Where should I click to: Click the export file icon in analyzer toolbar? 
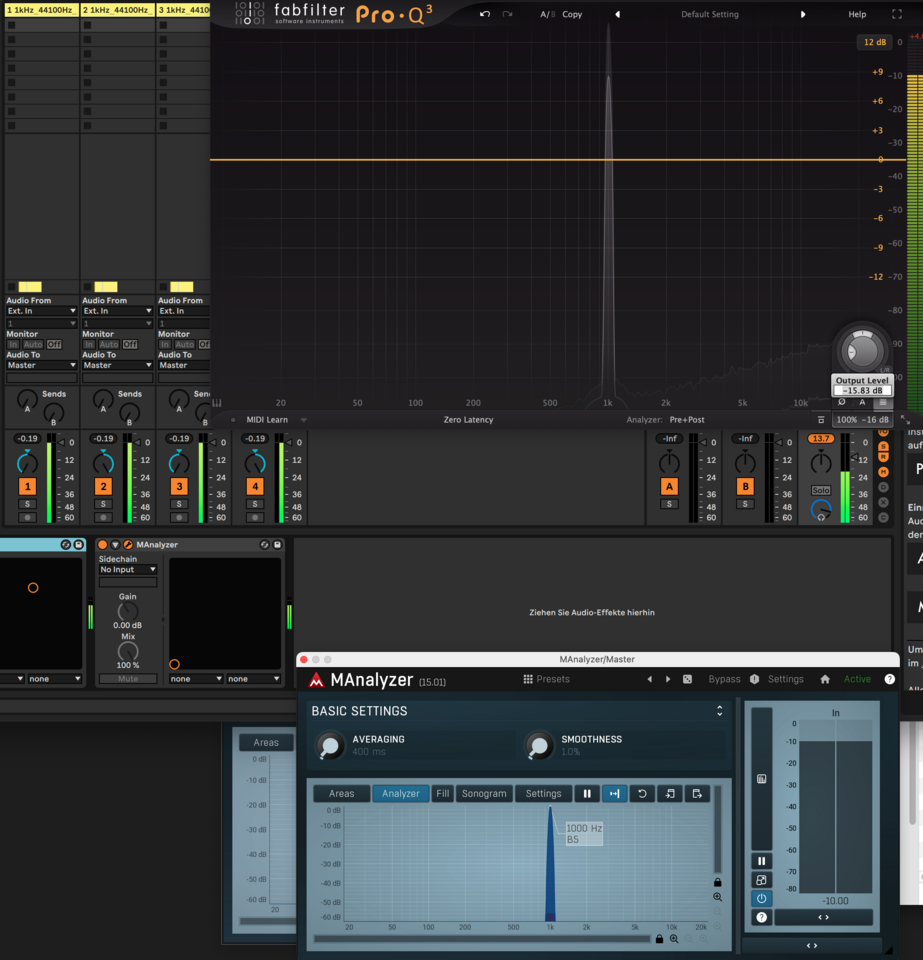tap(697, 793)
